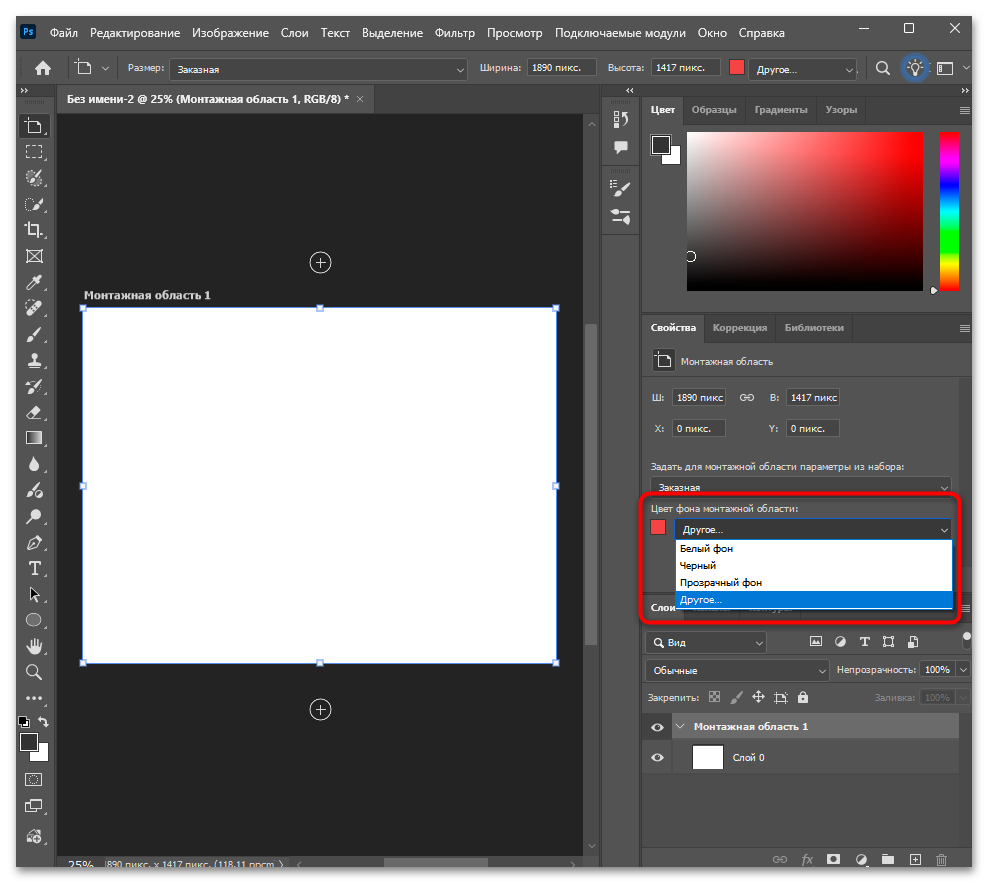Toggle width-height link in Properties
The width and height of the screenshot is (988, 883).
(746, 397)
